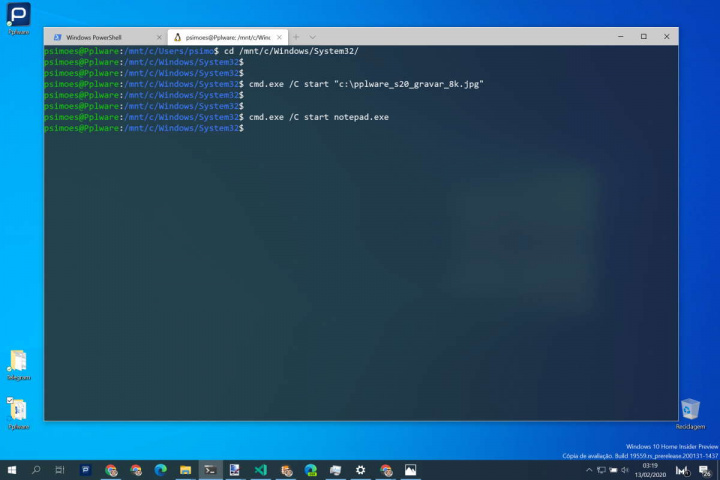
Task: Click the Windows Terminal taskbar icon
Action: [210, 470]
